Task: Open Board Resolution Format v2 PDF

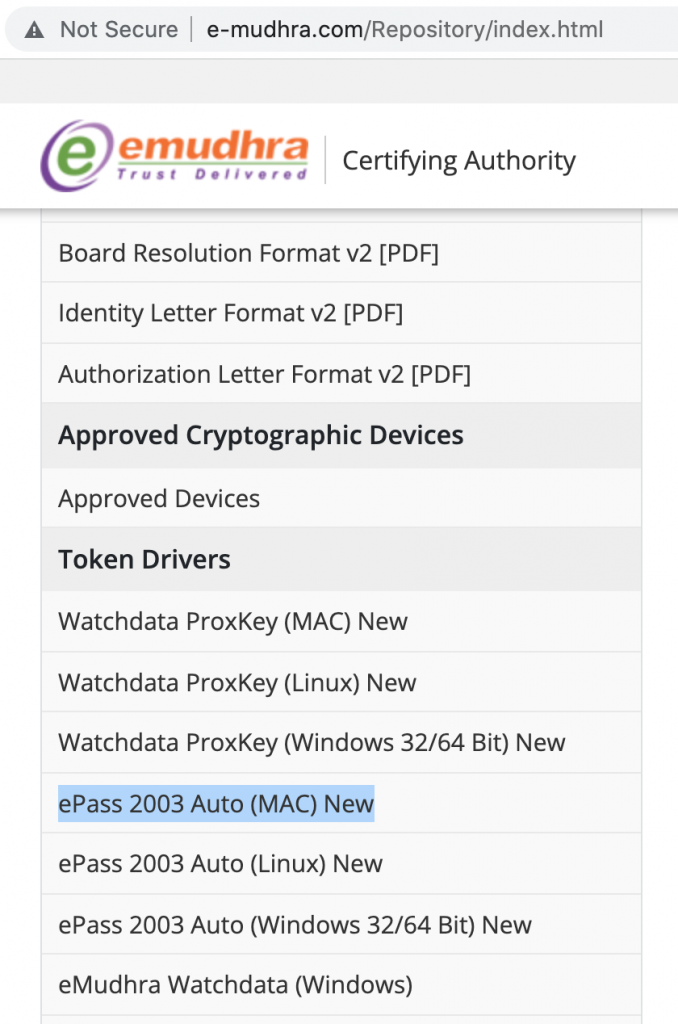Action: pyautogui.click(x=248, y=253)
